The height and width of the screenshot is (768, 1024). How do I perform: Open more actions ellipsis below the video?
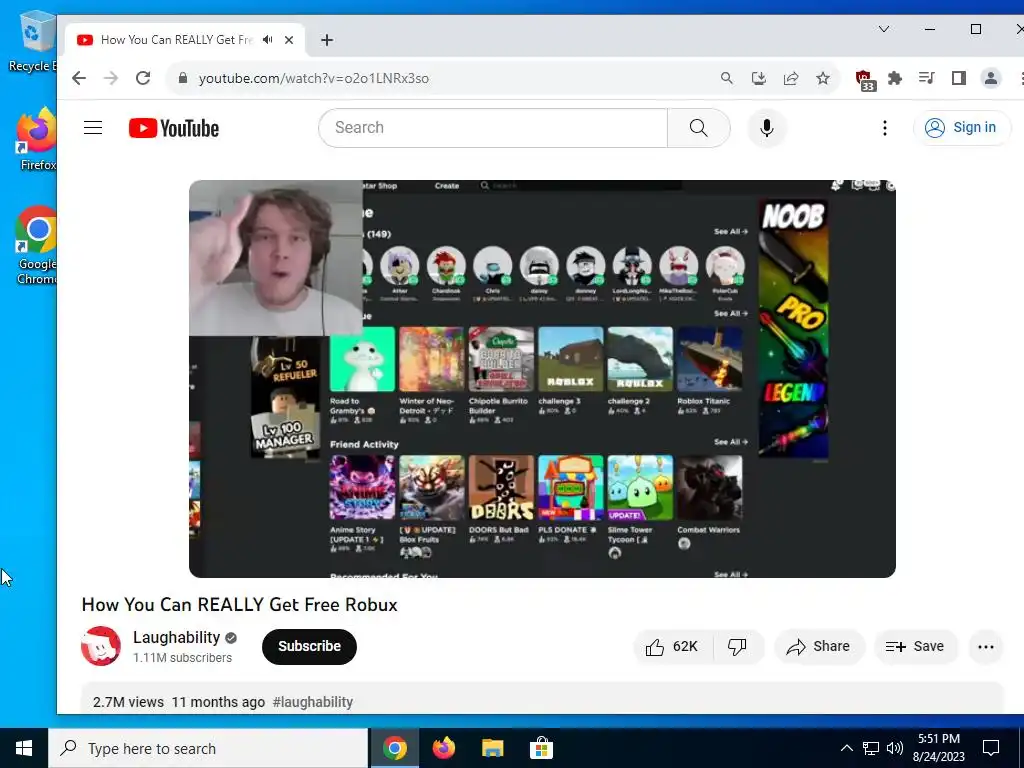pos(985,647)
